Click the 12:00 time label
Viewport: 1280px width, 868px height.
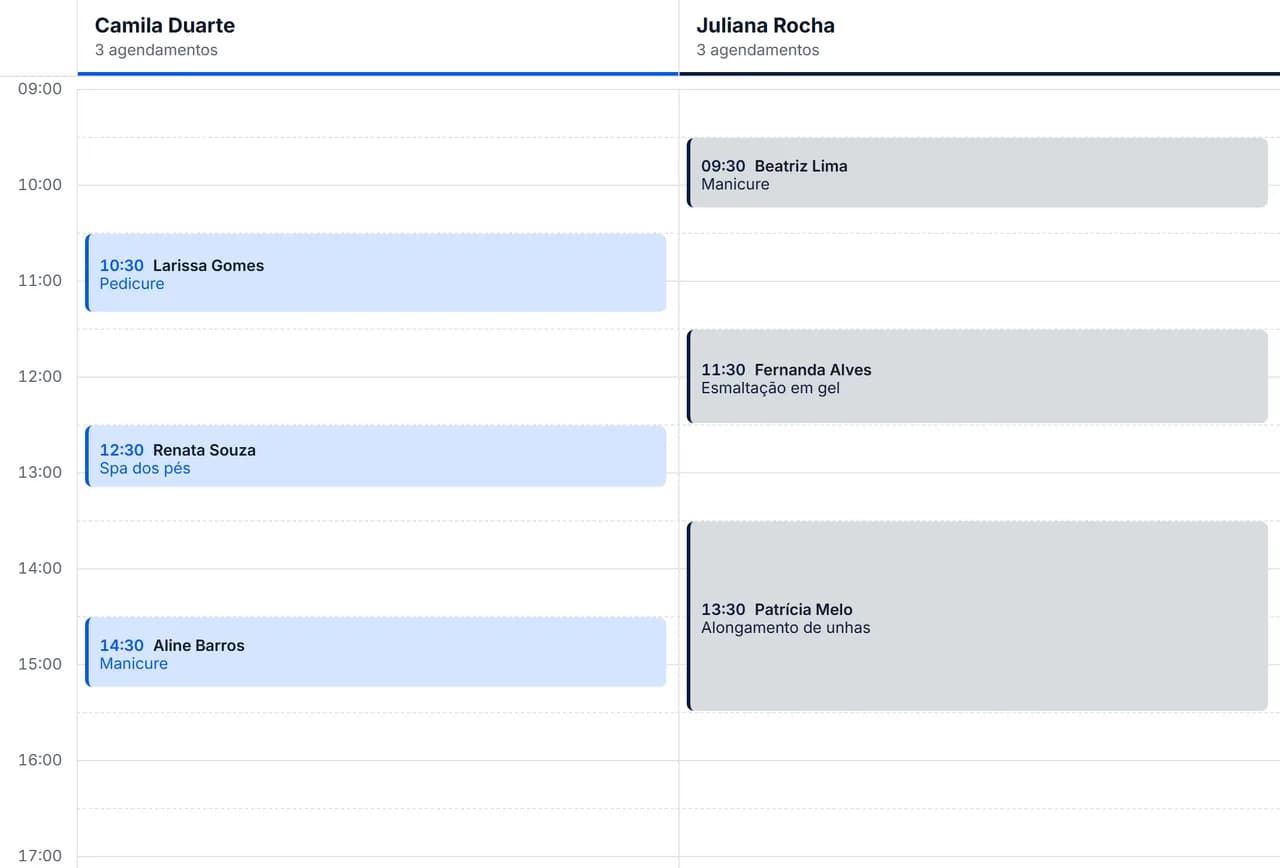(x=40, y=377)
